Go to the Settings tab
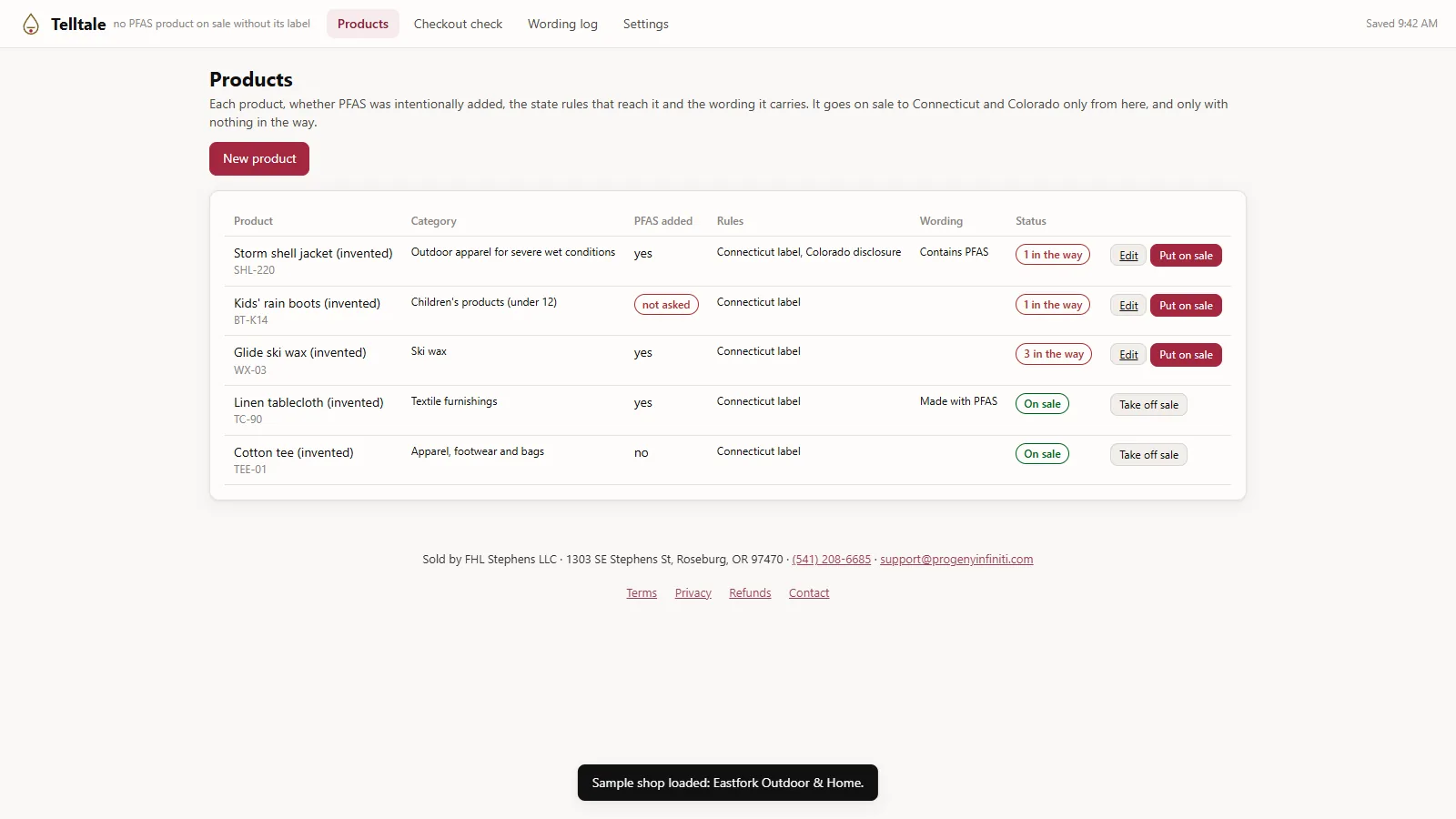Viewport: 1456px width, 819px height. click(646, 24)
